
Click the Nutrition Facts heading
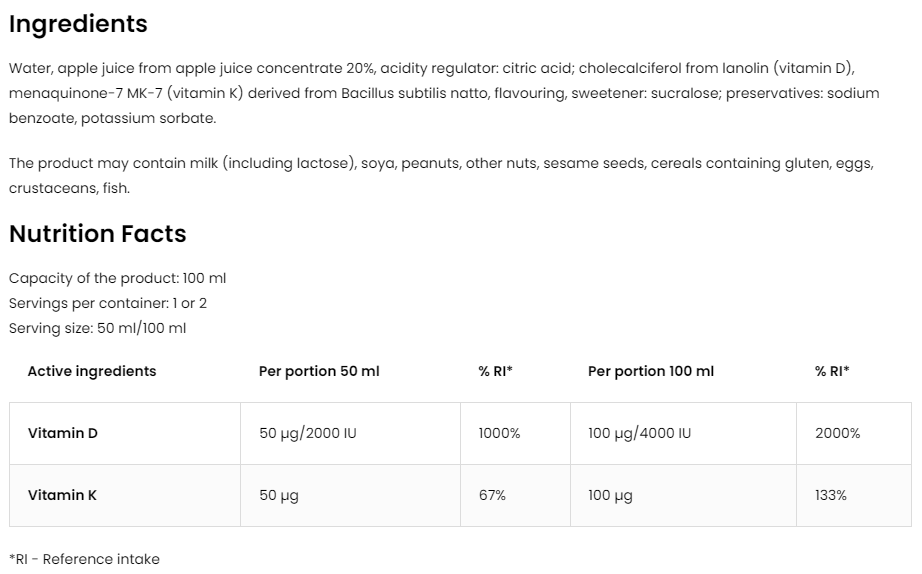click(97, 234)
